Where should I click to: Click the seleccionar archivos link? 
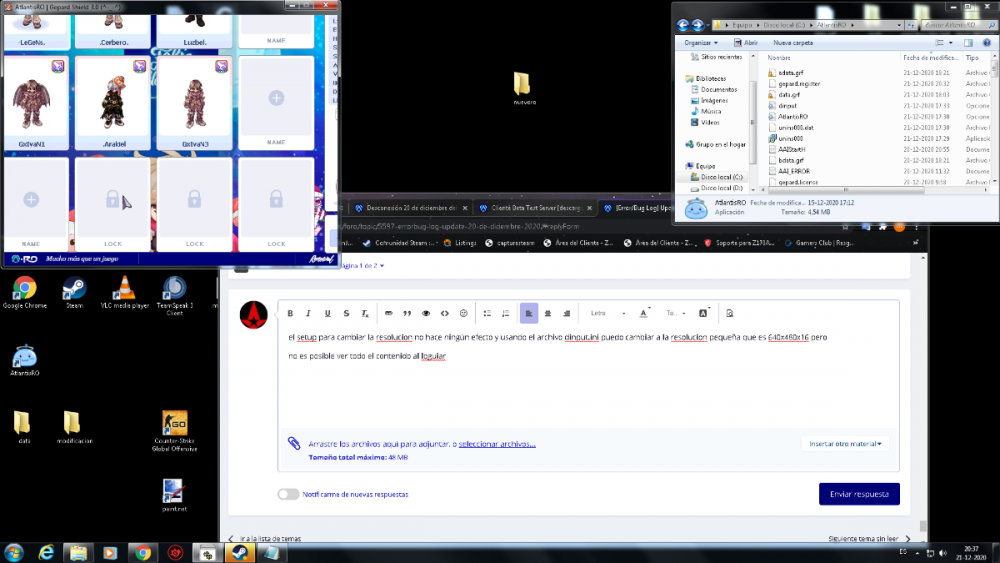(497, 444)
